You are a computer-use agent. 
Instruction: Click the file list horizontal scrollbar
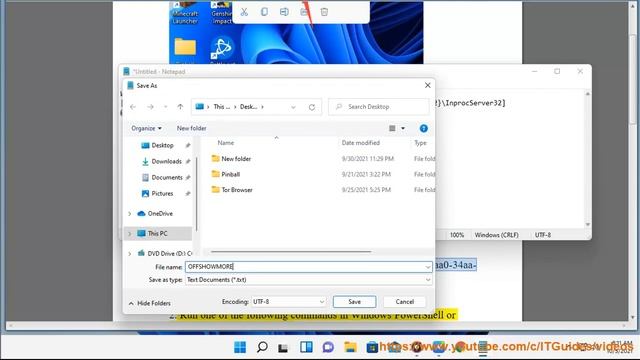click(x=291, y=252)
